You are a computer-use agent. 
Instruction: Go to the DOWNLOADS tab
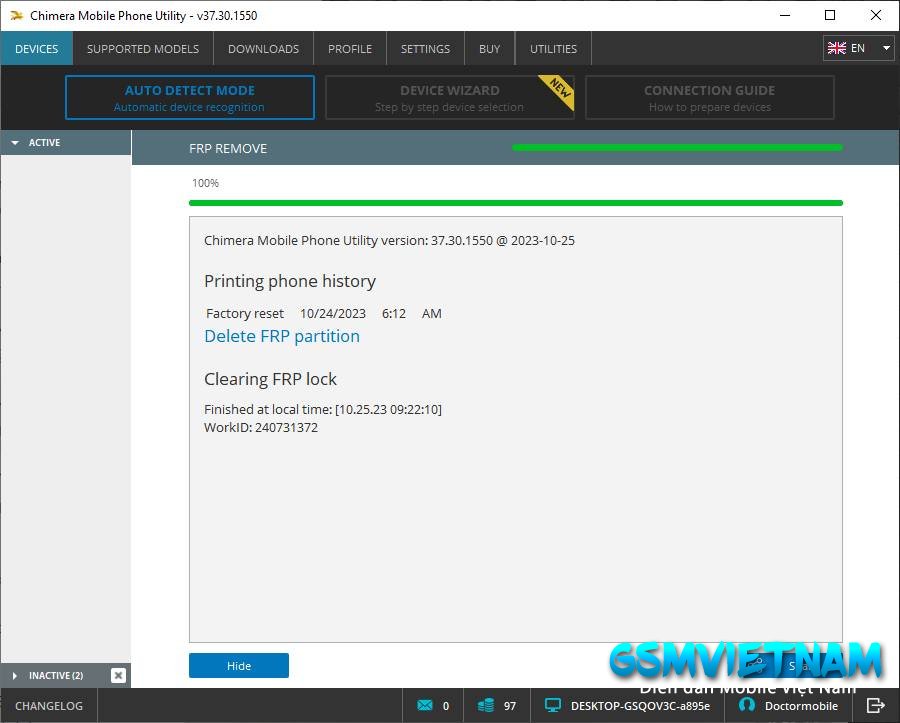[263, 49]
